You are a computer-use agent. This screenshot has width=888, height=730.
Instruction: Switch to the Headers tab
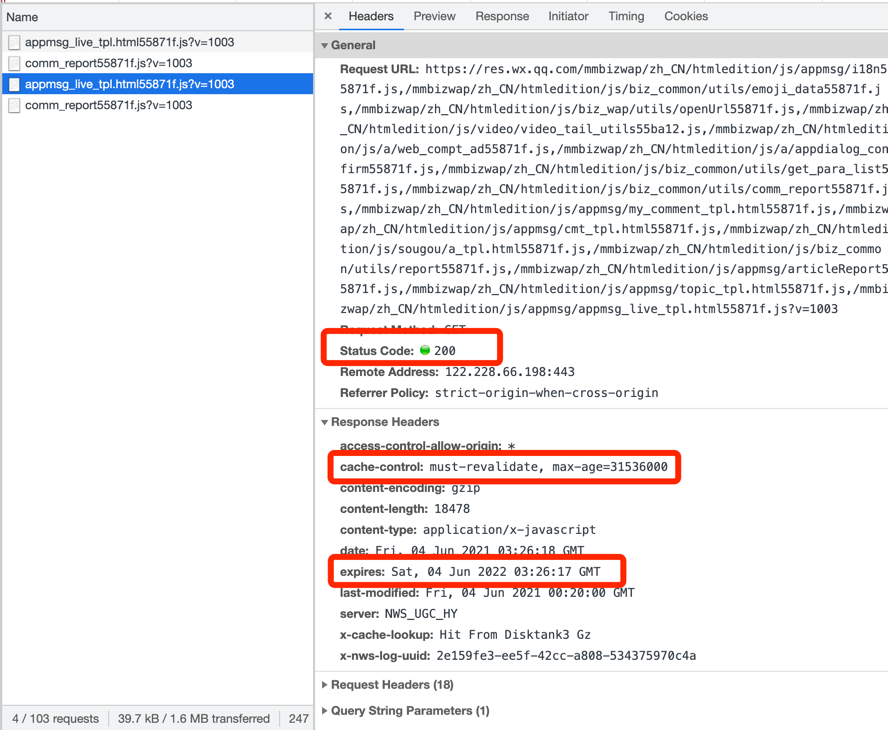click(371, 16)
